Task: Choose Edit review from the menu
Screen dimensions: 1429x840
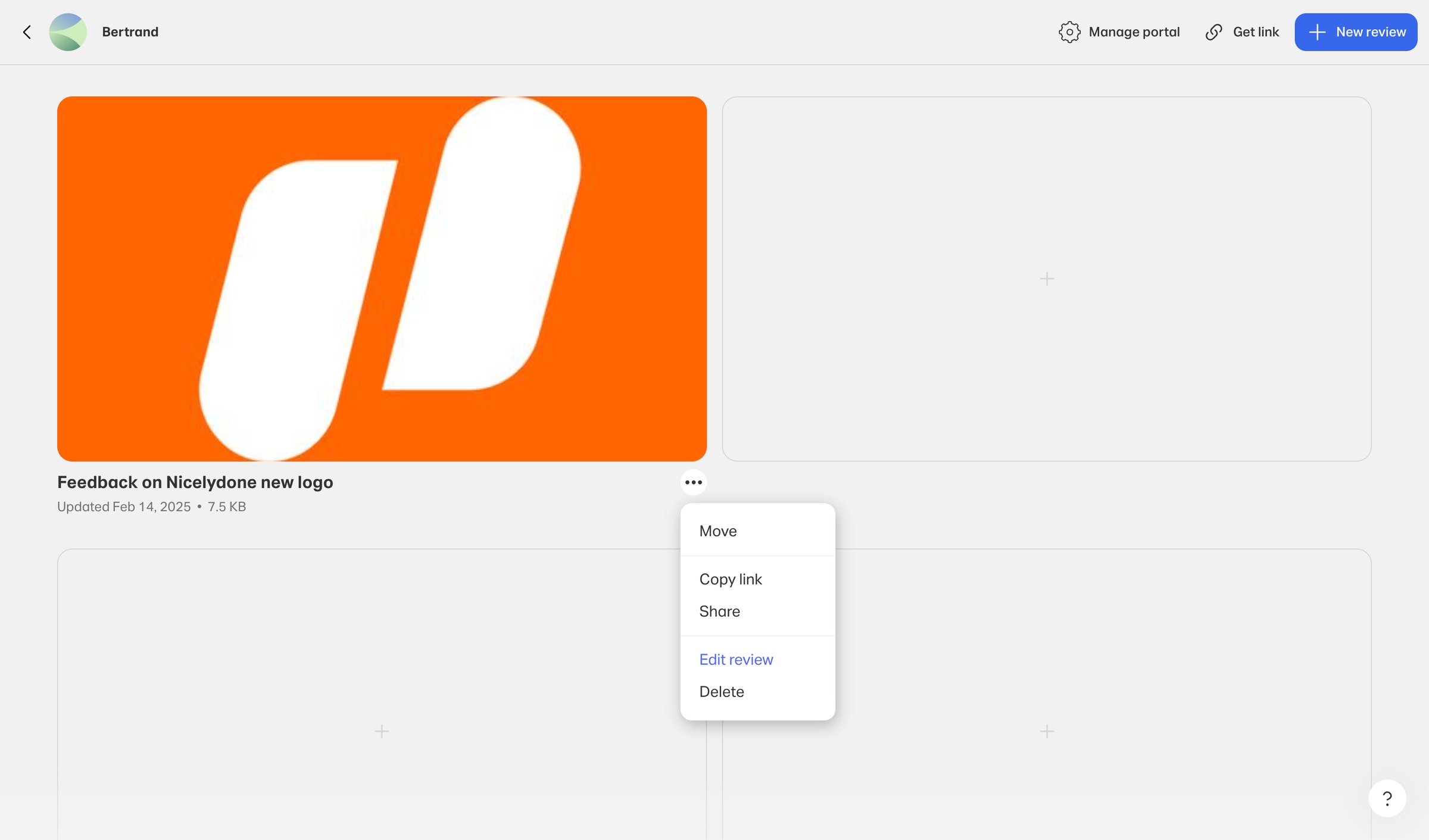Action: (x=757, y=660)
